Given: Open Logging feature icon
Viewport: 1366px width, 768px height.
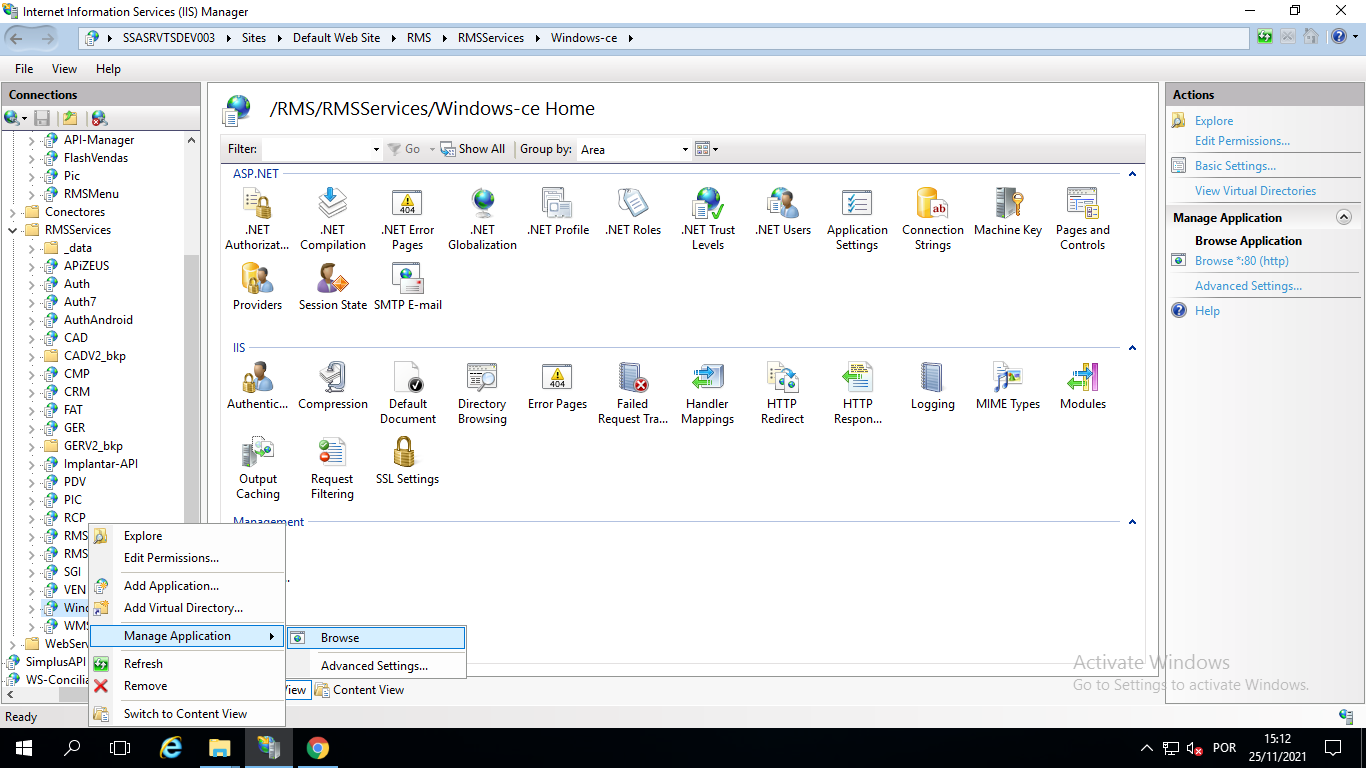Looking at the screenshot, I should pyautogui.click(x=933, y=386).
